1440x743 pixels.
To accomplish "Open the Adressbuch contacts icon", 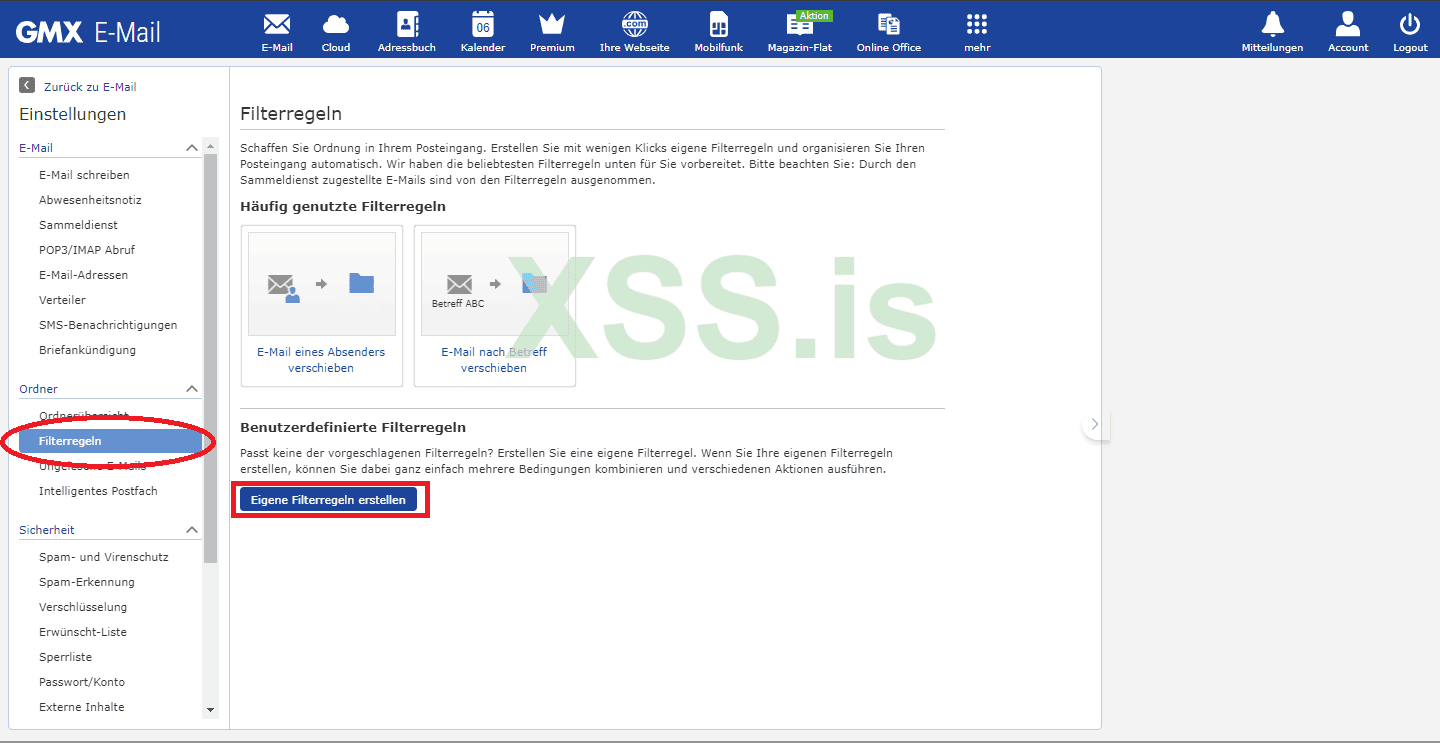I will [x=407, y=24].
